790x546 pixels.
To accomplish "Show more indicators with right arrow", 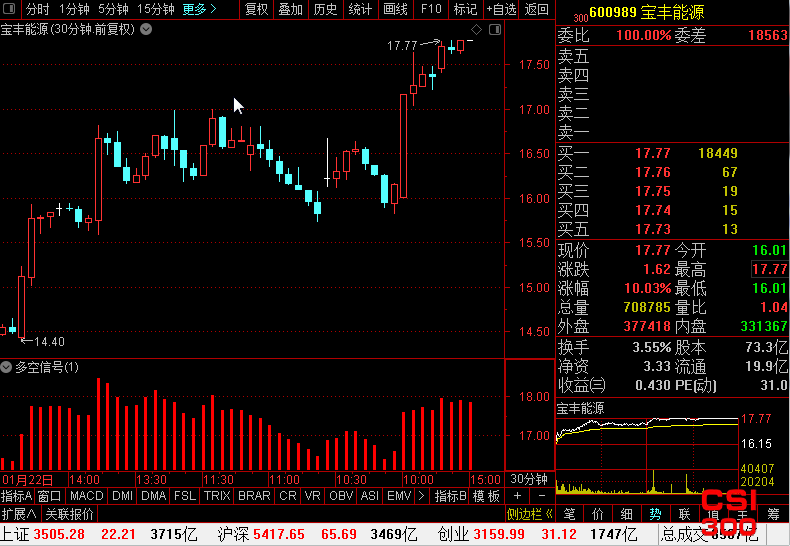I will pyautogui.click(x=422, y=496).
